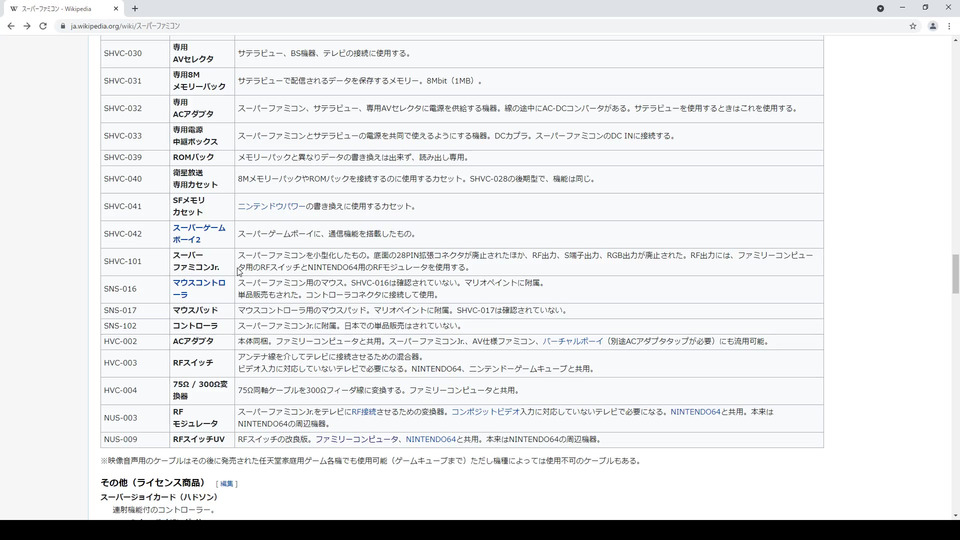Viewport: 960px width, 540px height.
Task: Select the SHVC-031 model number cell
Action: pos(135,81)
